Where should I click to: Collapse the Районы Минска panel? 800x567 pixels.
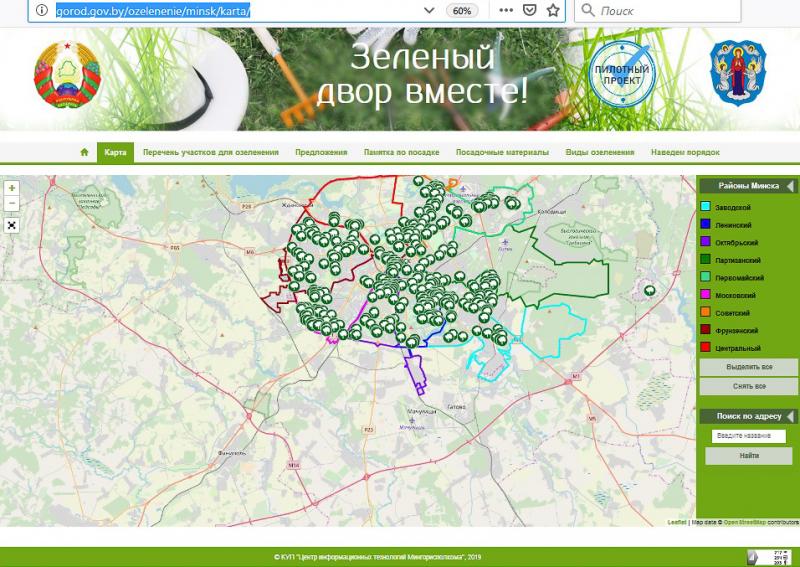790,186
